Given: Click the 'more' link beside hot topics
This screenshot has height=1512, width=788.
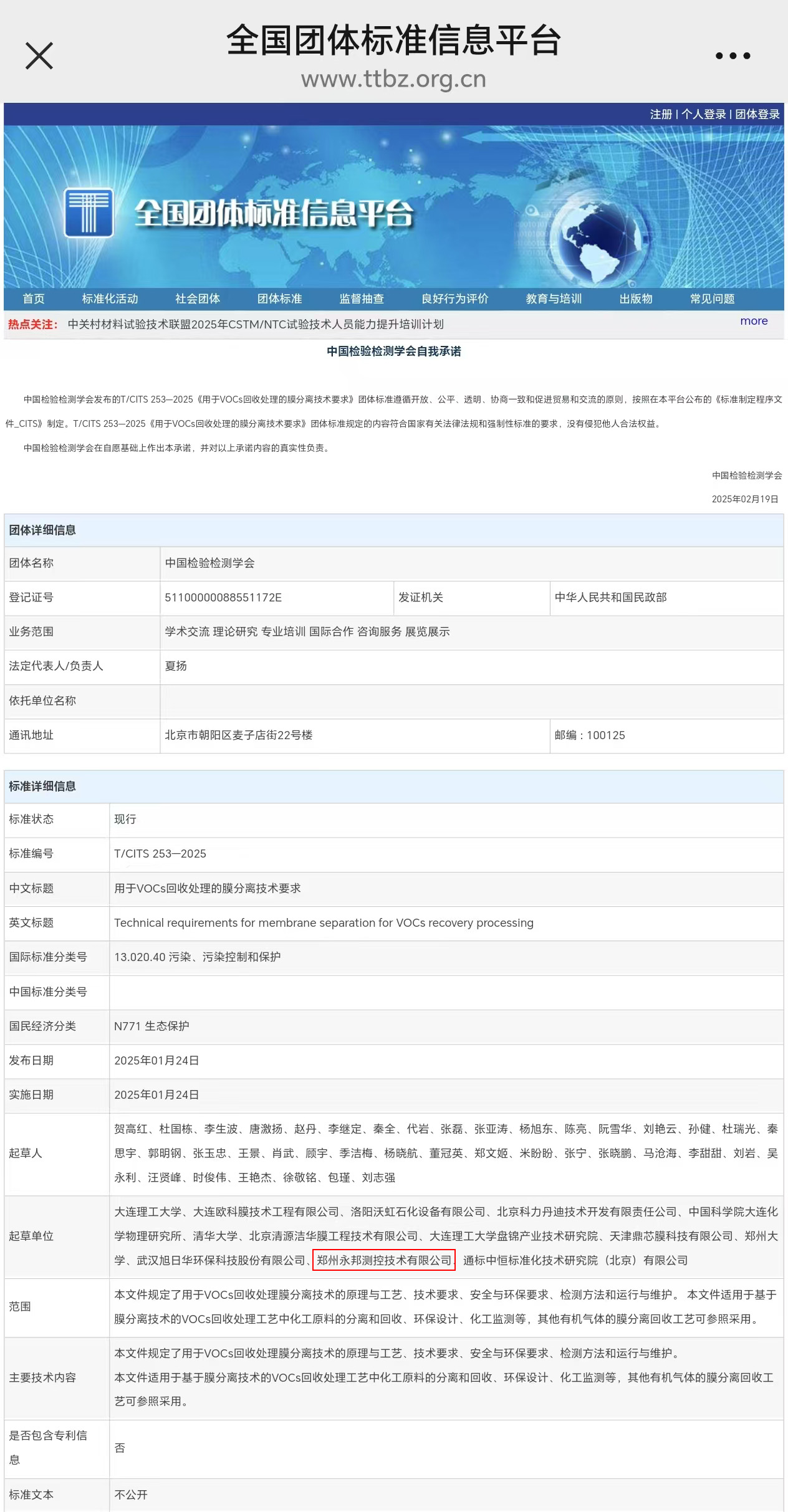Looking at the screenshot, I should [754, 321].
